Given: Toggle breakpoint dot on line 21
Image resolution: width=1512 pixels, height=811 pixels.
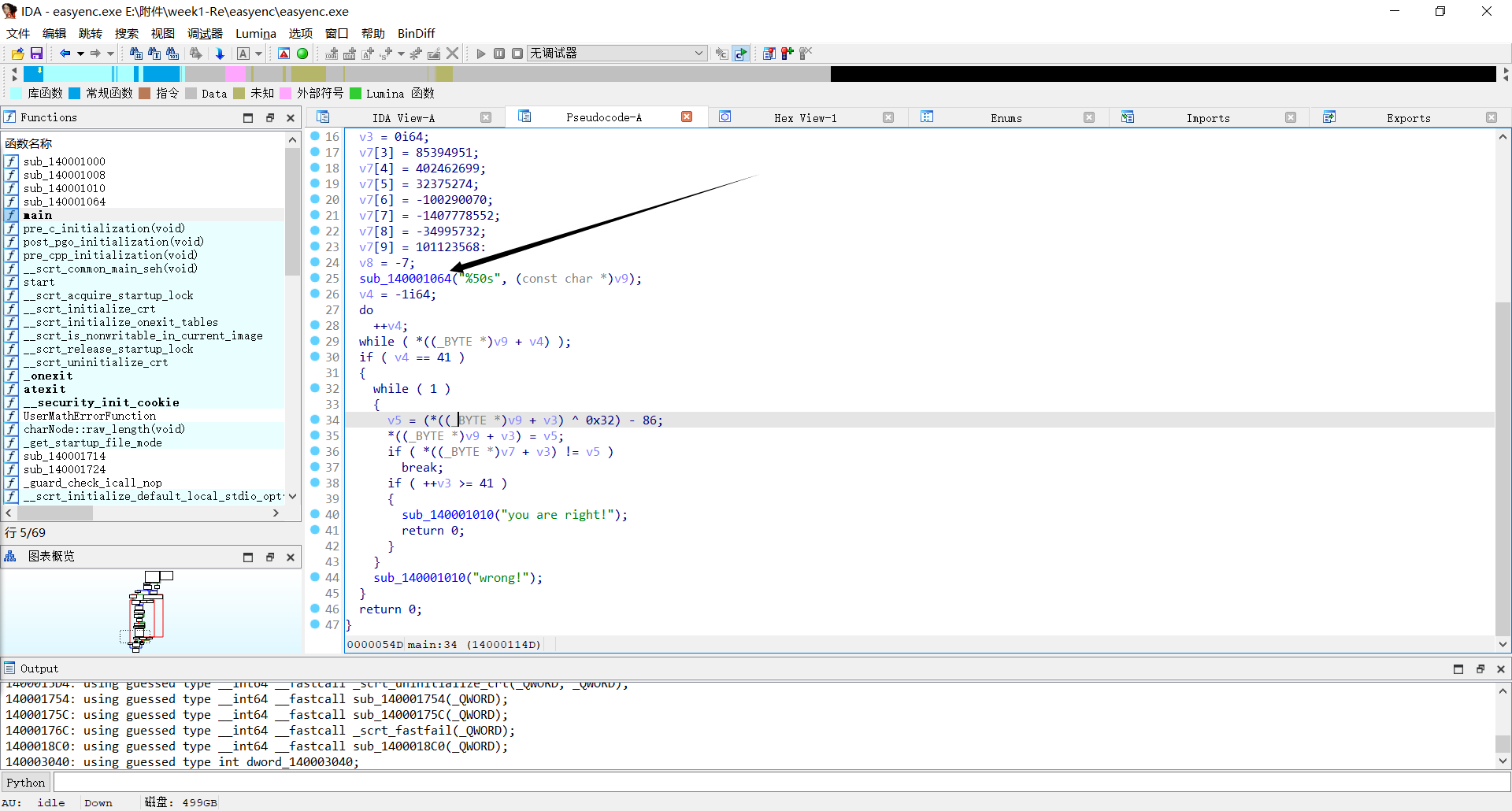Looking at the screenshot, I should click(x=315, y=215).
